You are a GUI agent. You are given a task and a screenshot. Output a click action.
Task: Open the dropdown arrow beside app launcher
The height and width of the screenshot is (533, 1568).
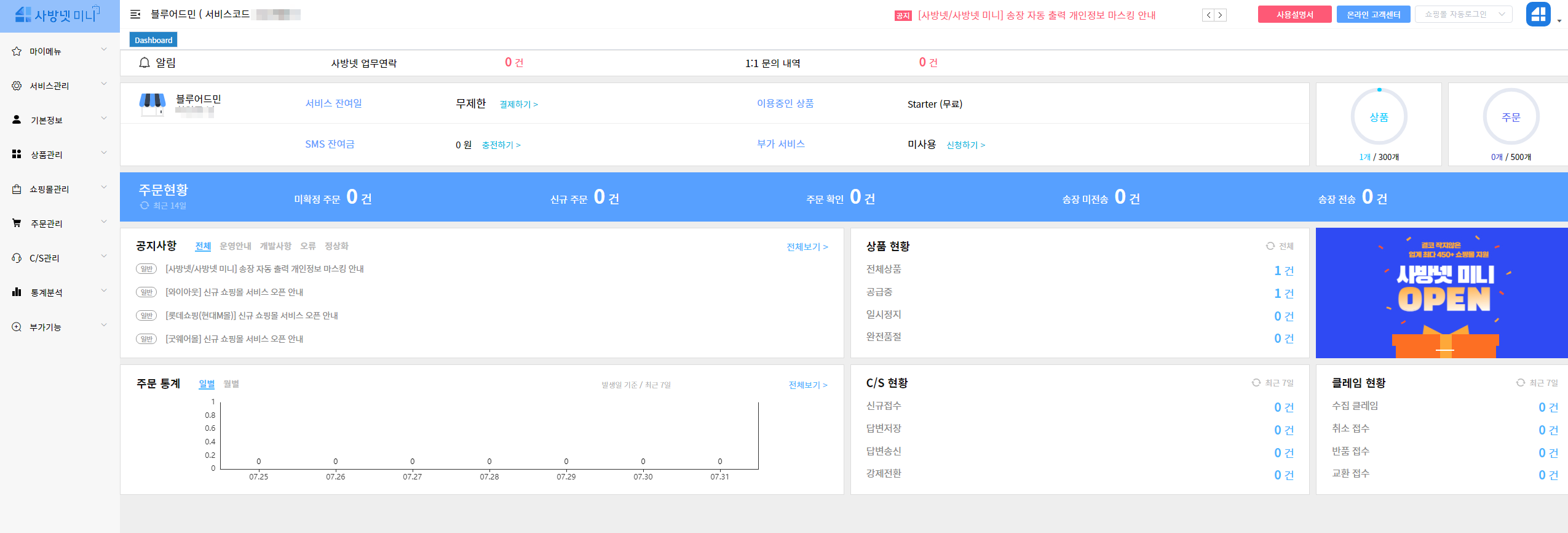tap(1559, 21)
